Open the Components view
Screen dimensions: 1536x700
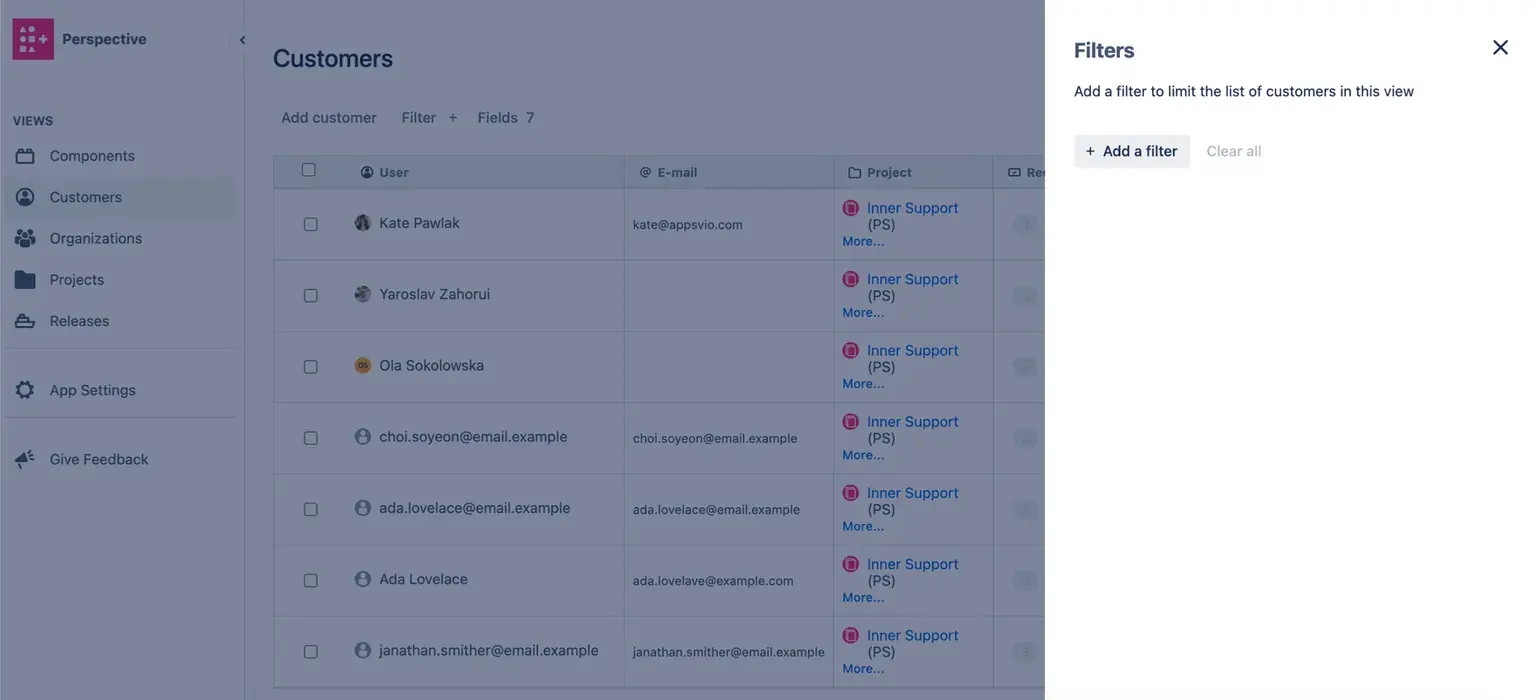[91, 156]
